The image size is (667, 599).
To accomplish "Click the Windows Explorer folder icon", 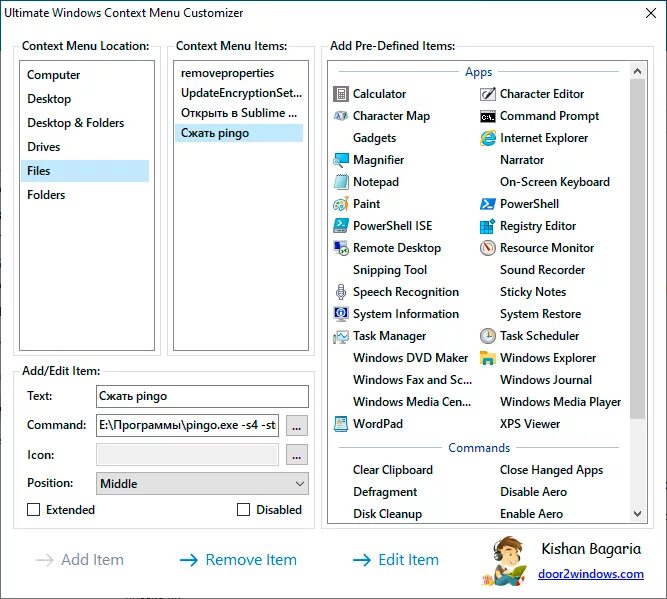I will (487, 358).
